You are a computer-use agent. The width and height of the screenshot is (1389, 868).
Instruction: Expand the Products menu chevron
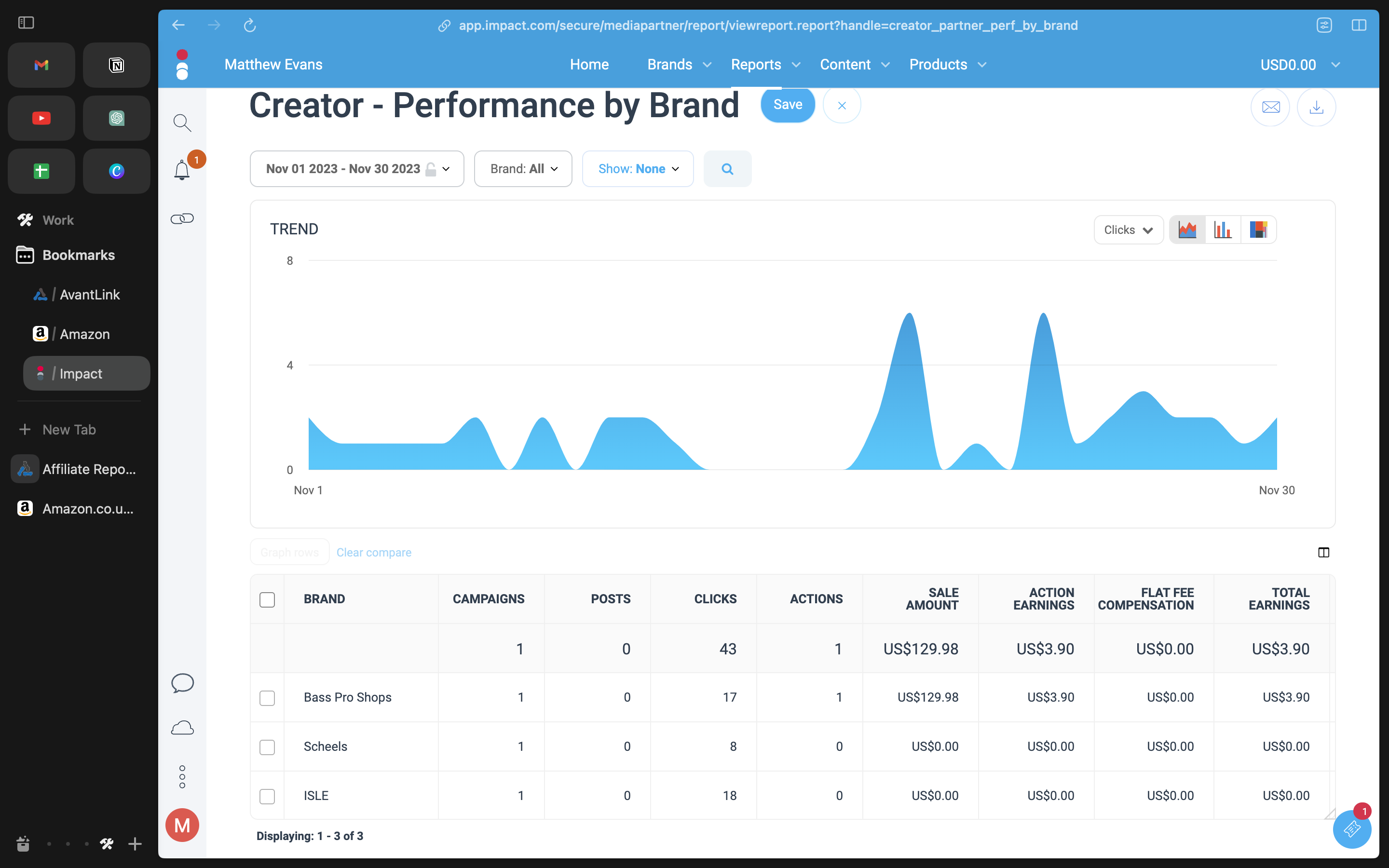[982, 65]
